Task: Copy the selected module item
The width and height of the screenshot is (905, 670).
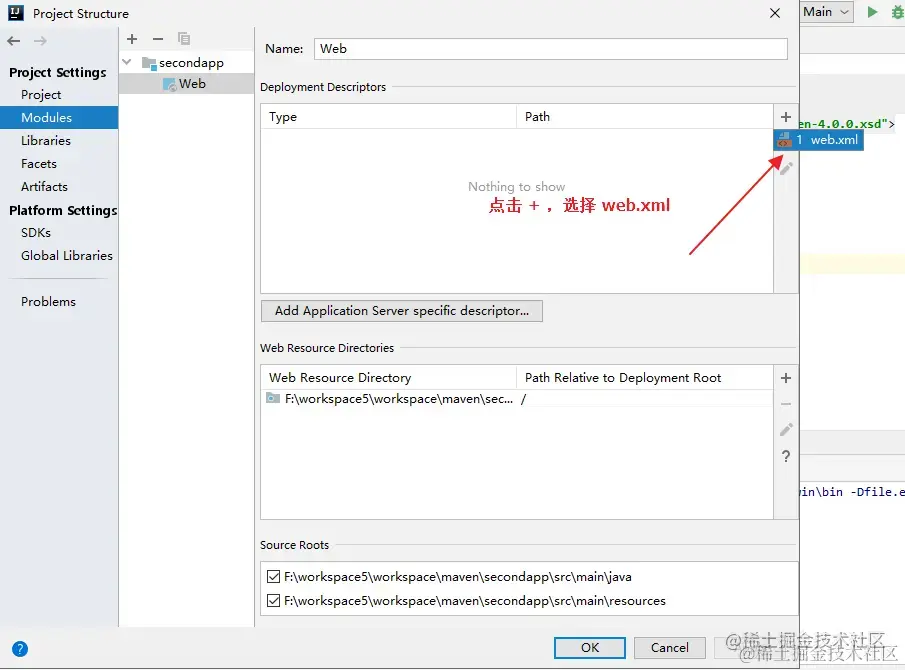Action: tap(184, 39)
